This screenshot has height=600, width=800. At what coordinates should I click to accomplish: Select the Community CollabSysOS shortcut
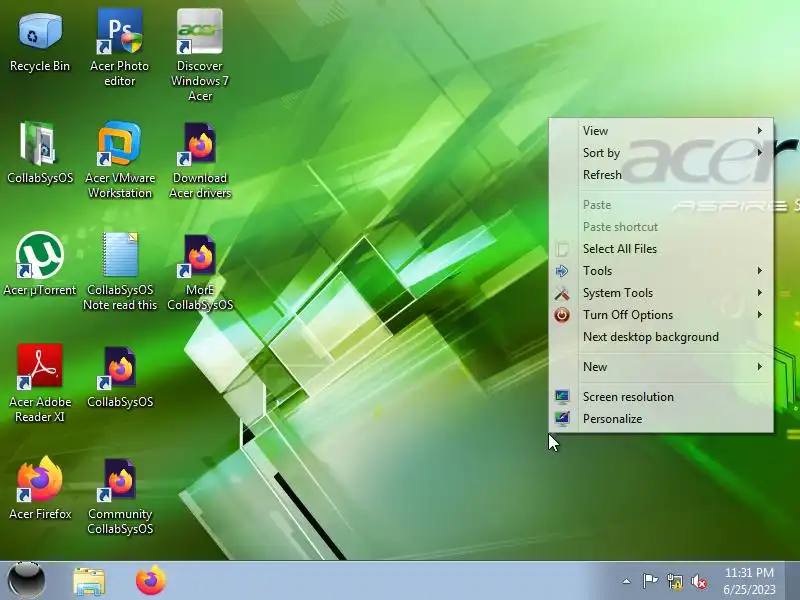click(x=119, y=496)
